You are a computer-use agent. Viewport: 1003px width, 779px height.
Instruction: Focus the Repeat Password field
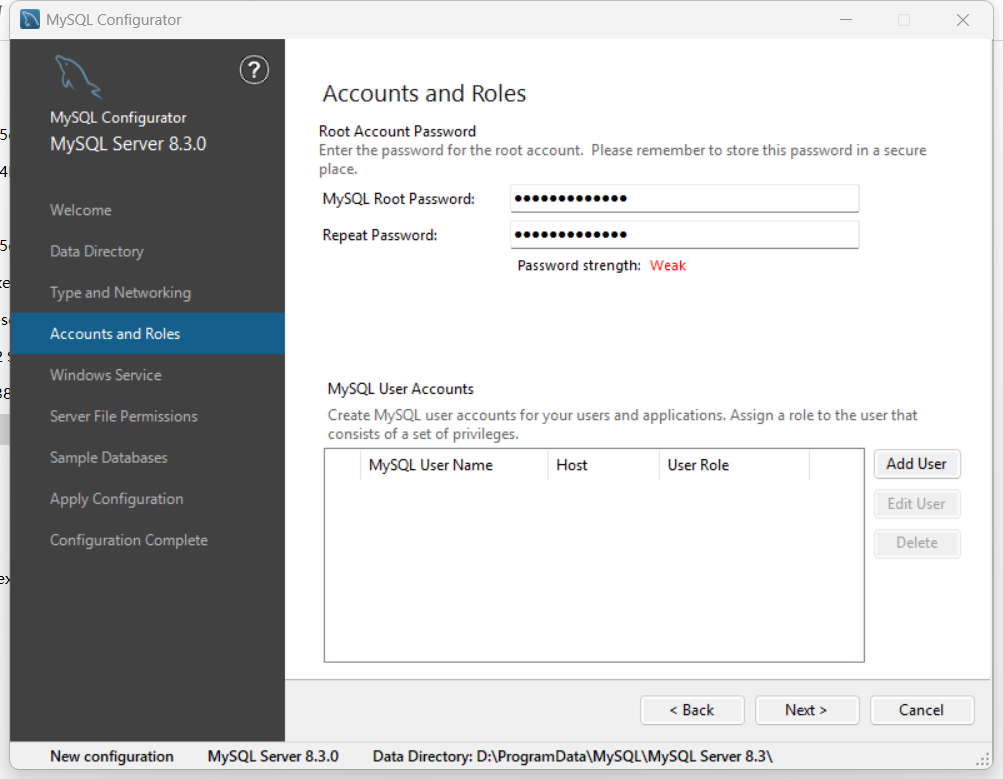click(684, 235)
